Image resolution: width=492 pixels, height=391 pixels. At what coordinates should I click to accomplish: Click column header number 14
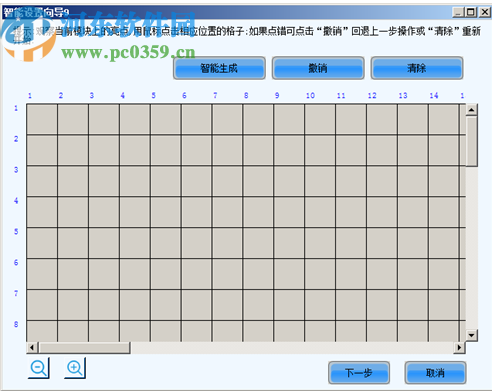434,96
